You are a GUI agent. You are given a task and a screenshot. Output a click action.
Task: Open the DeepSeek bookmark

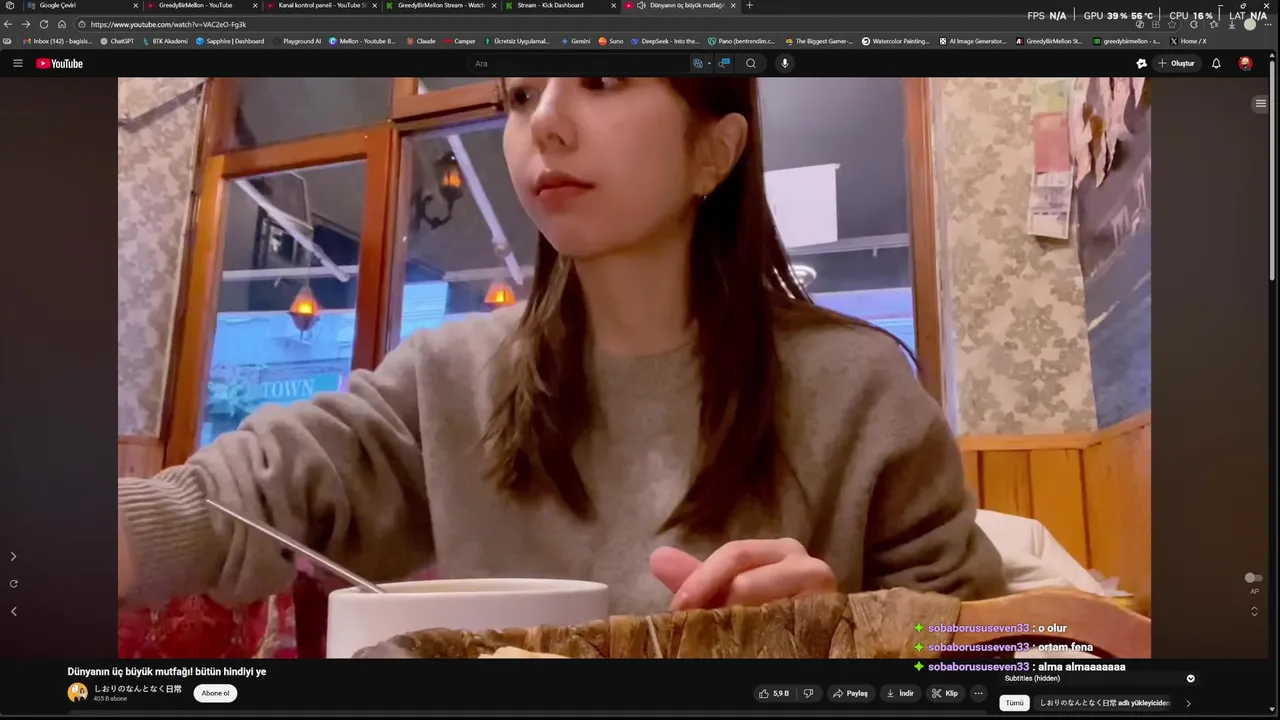click(665, 41)
